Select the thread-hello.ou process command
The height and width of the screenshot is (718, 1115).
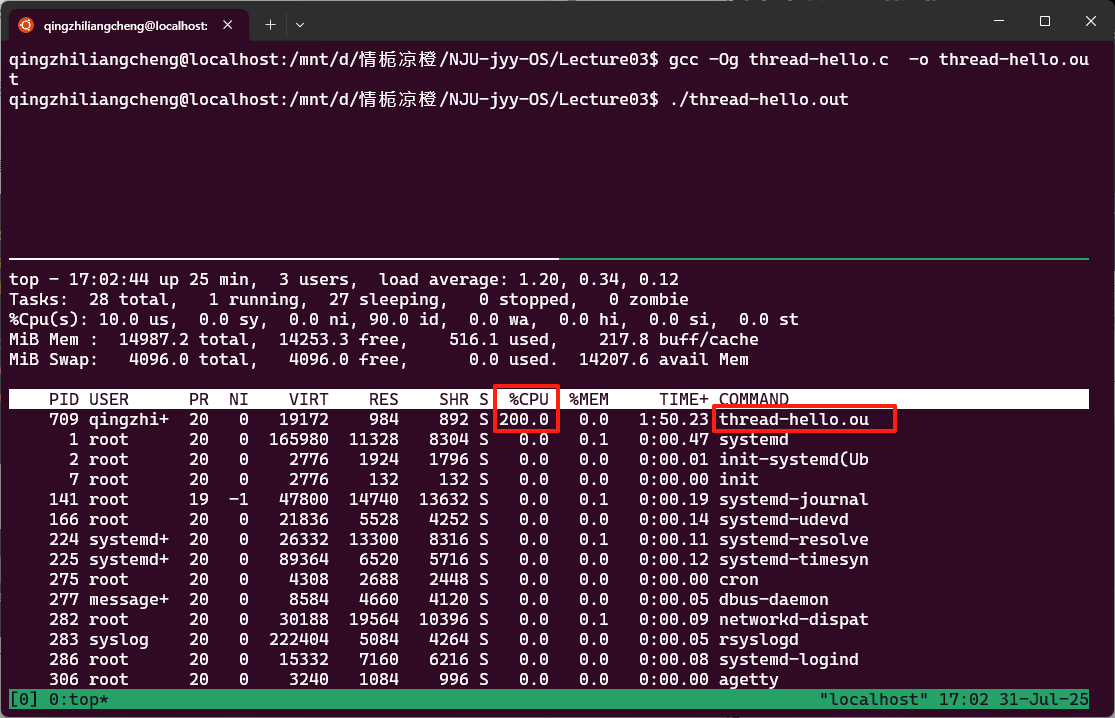coord(794,419)
